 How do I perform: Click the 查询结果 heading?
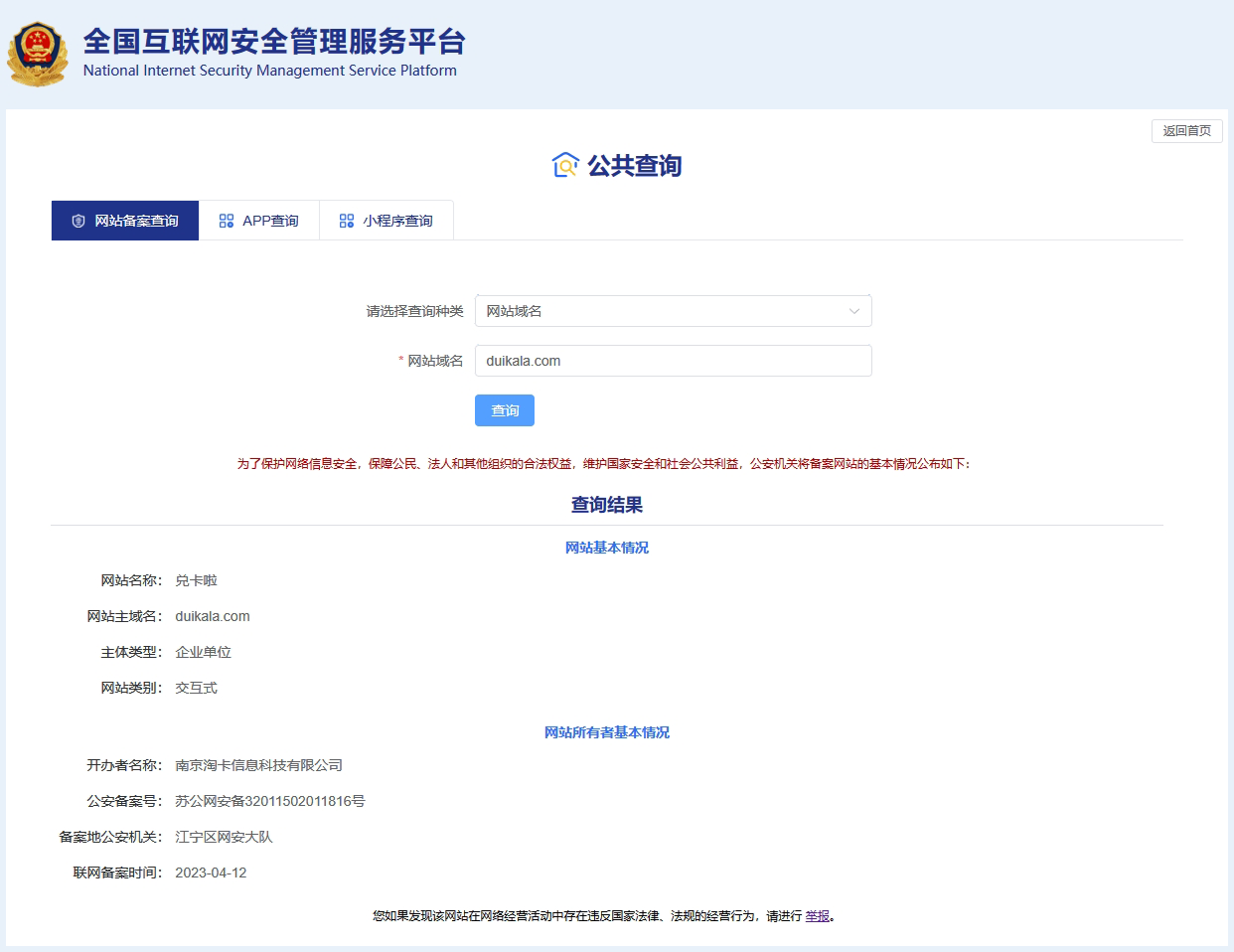pyautogui.click(x=607, y=505)
